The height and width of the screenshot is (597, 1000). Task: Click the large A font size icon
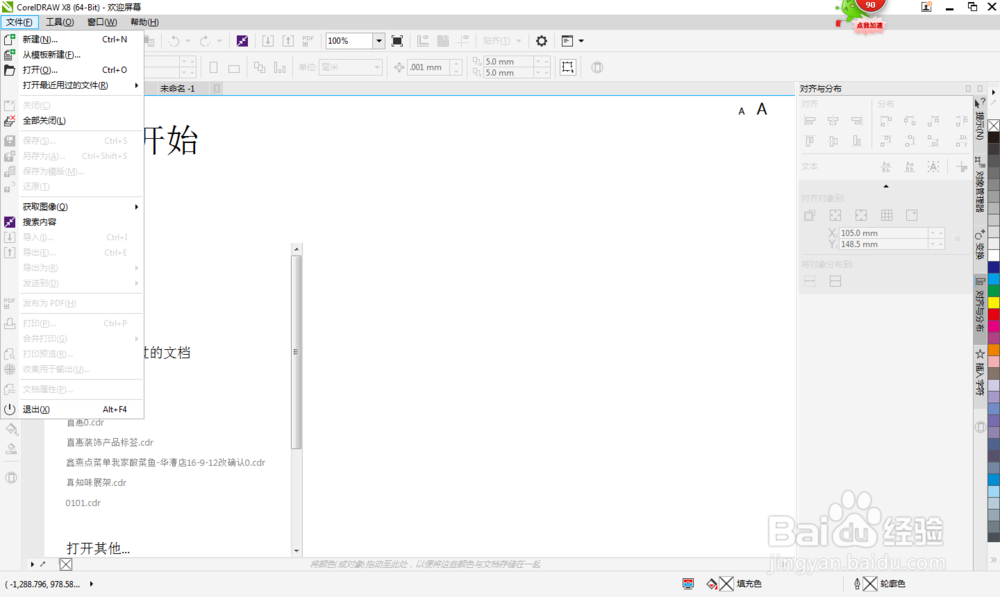[x=761, y=109]
